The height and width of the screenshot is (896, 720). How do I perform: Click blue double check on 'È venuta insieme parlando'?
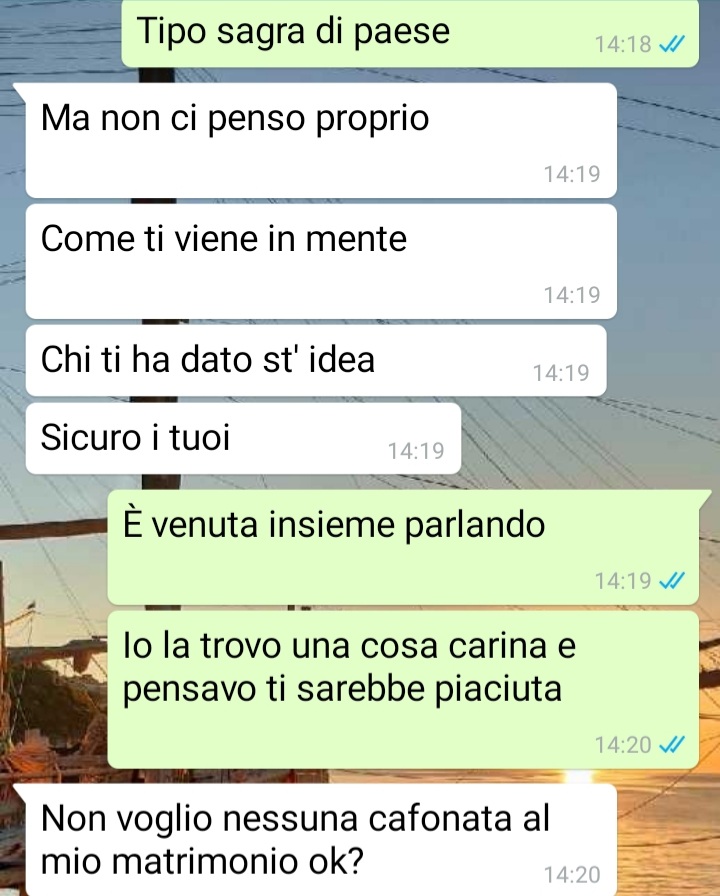[x=671, y=581]
